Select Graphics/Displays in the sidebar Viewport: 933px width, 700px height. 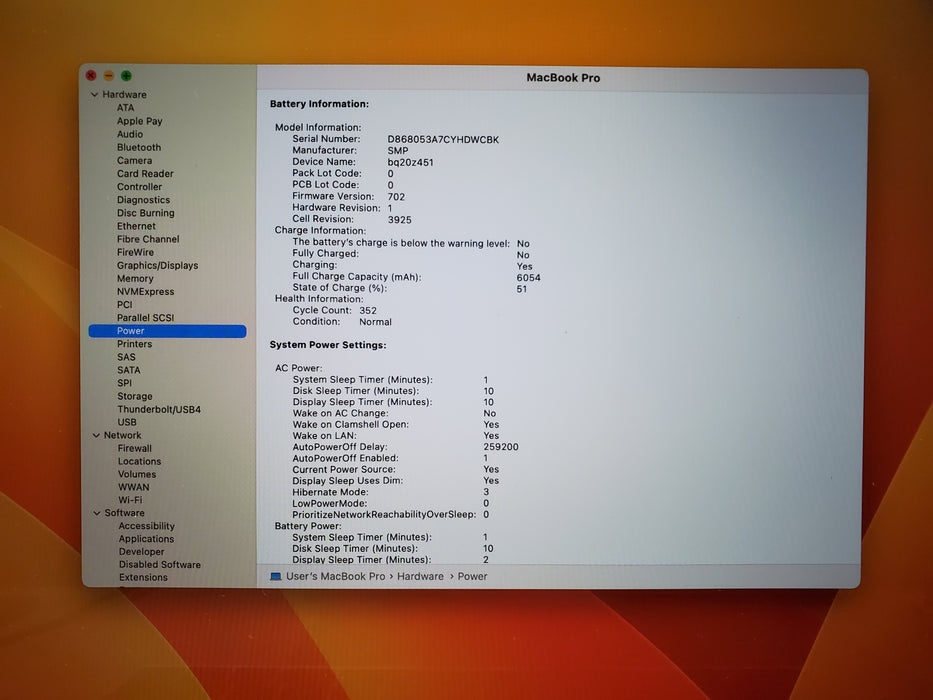coord(158,265)
